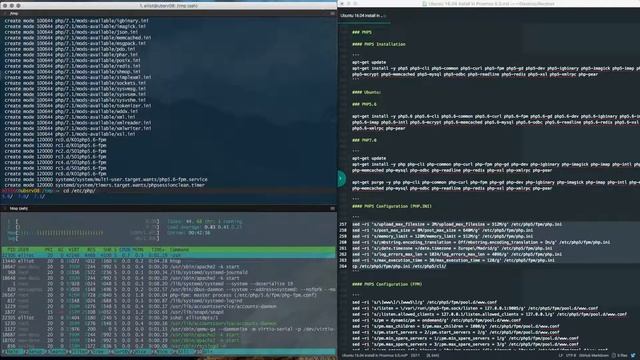
Task: Sort htop by the PID column header
Action: pyautogui.click(x=11, y=249)
